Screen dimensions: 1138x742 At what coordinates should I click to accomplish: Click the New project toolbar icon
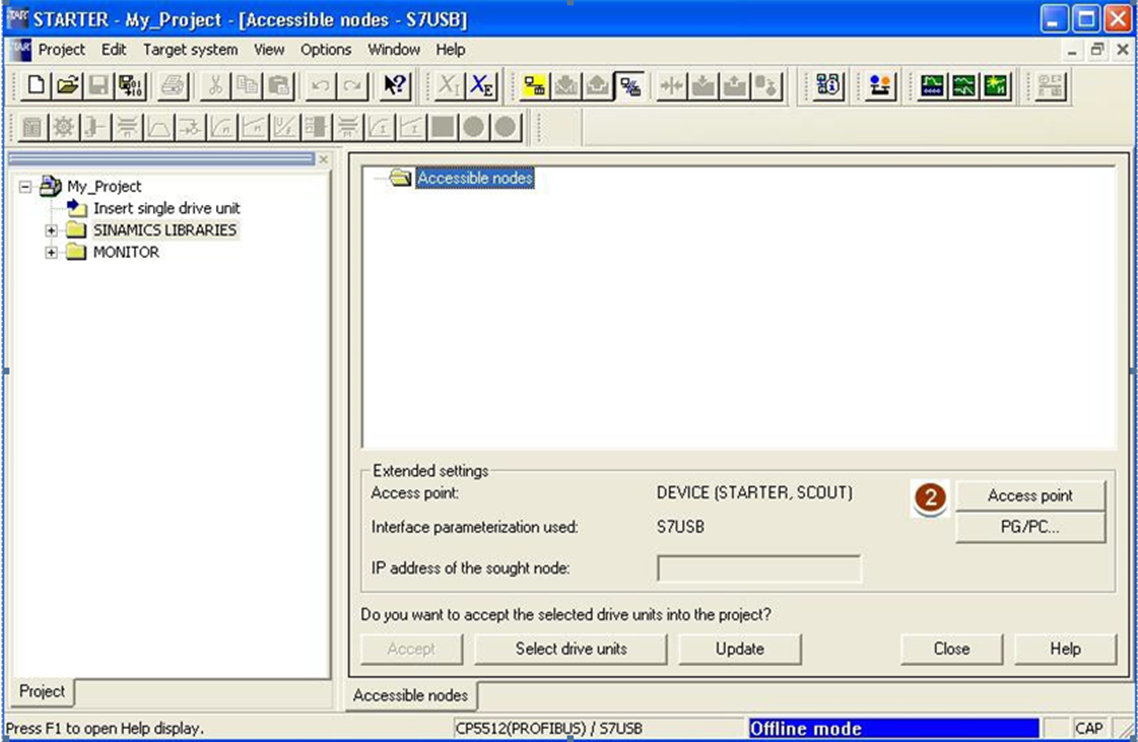pyautogui.click(x=36, y=86)
